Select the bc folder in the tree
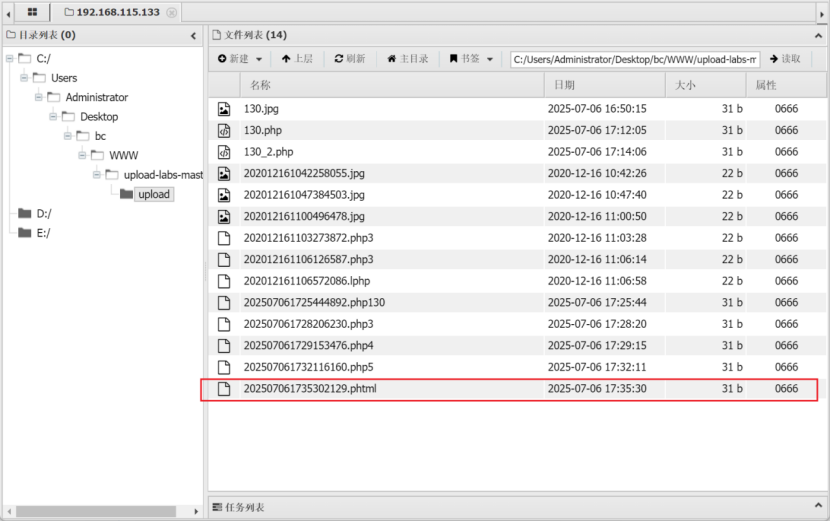The width and height of the screenshot is (830, 521). pos(100,136)
